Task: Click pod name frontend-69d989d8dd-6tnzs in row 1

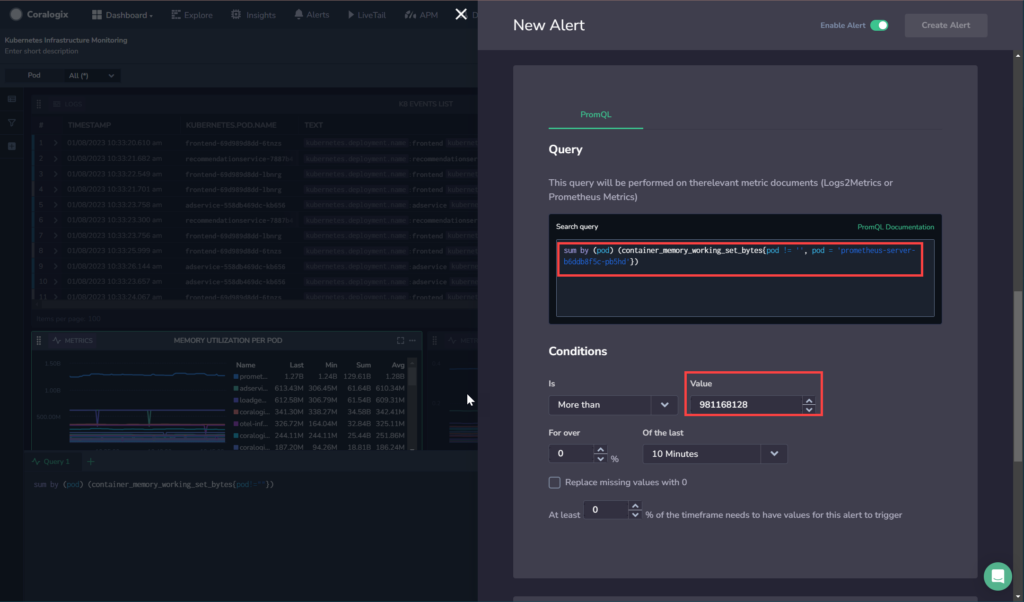Action: click(233, 143)
